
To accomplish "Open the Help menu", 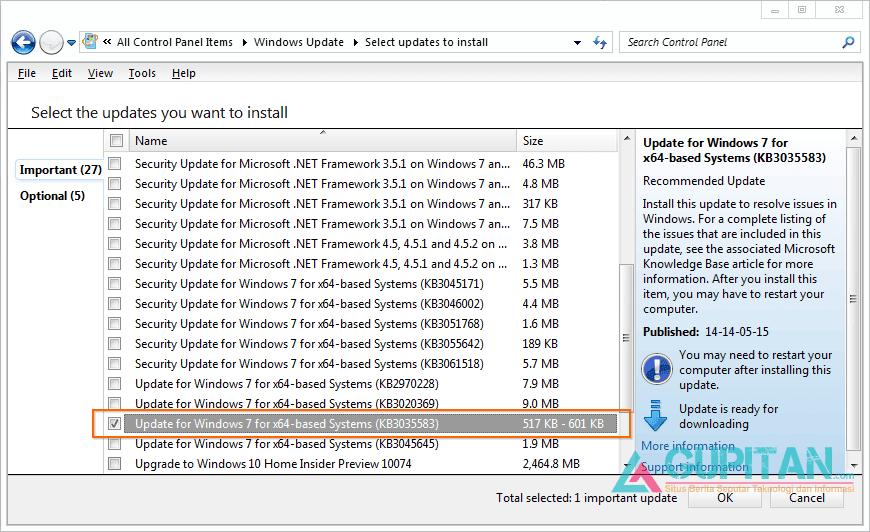I will click(x=184, y=73).
